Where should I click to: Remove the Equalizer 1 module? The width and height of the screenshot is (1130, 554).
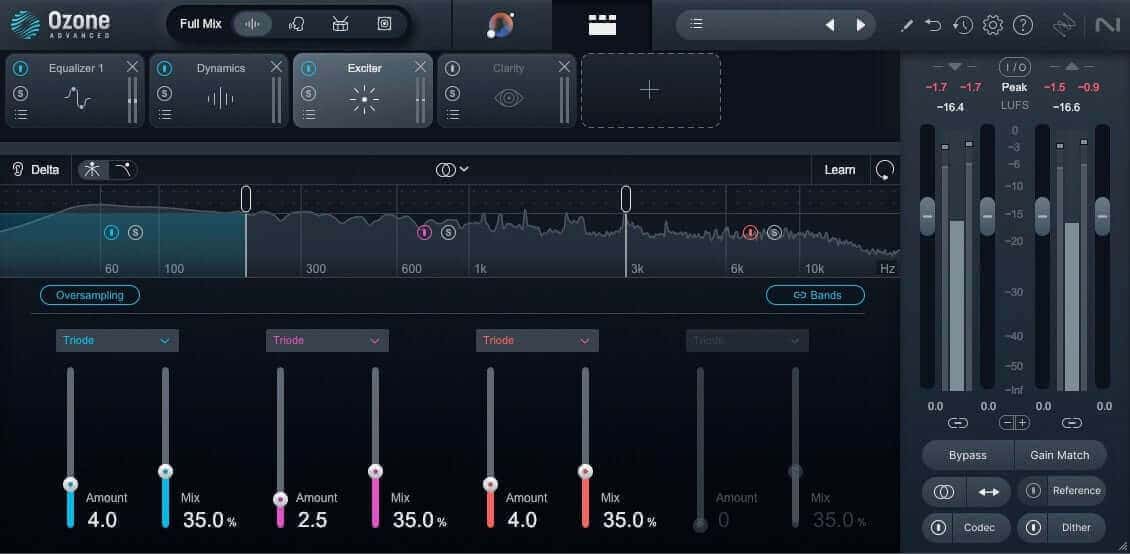132,66
